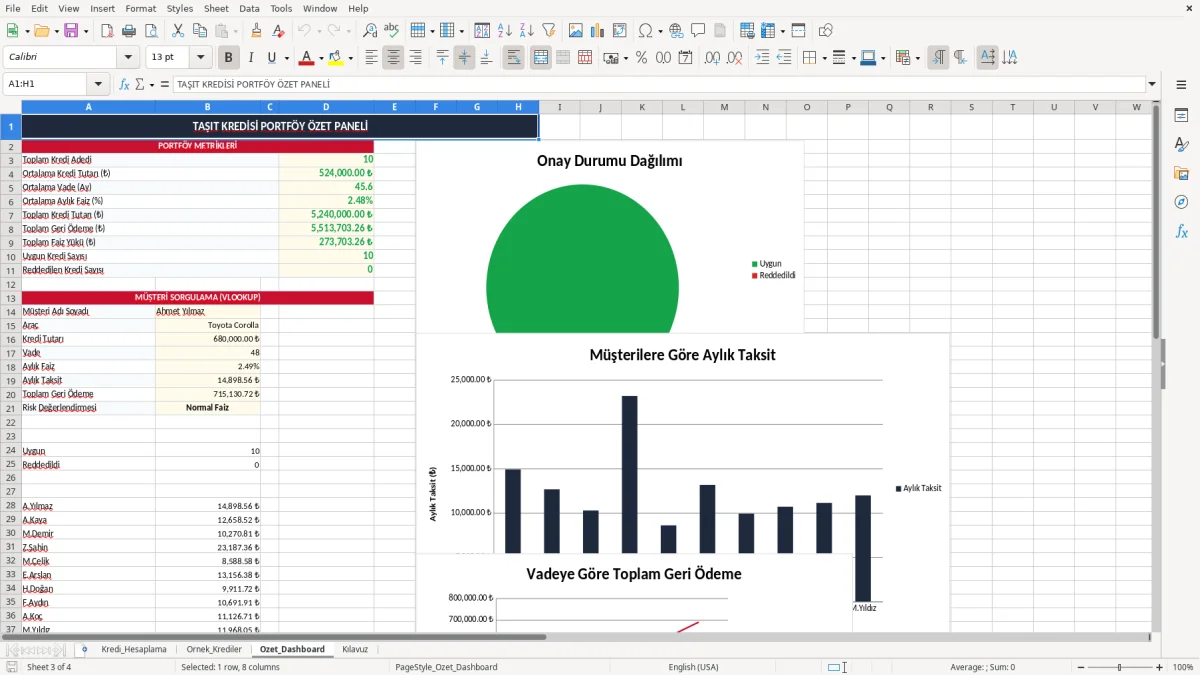Screen dimensions: 1200x675
Task: Open the Styles menu
Action: [180, 8]
